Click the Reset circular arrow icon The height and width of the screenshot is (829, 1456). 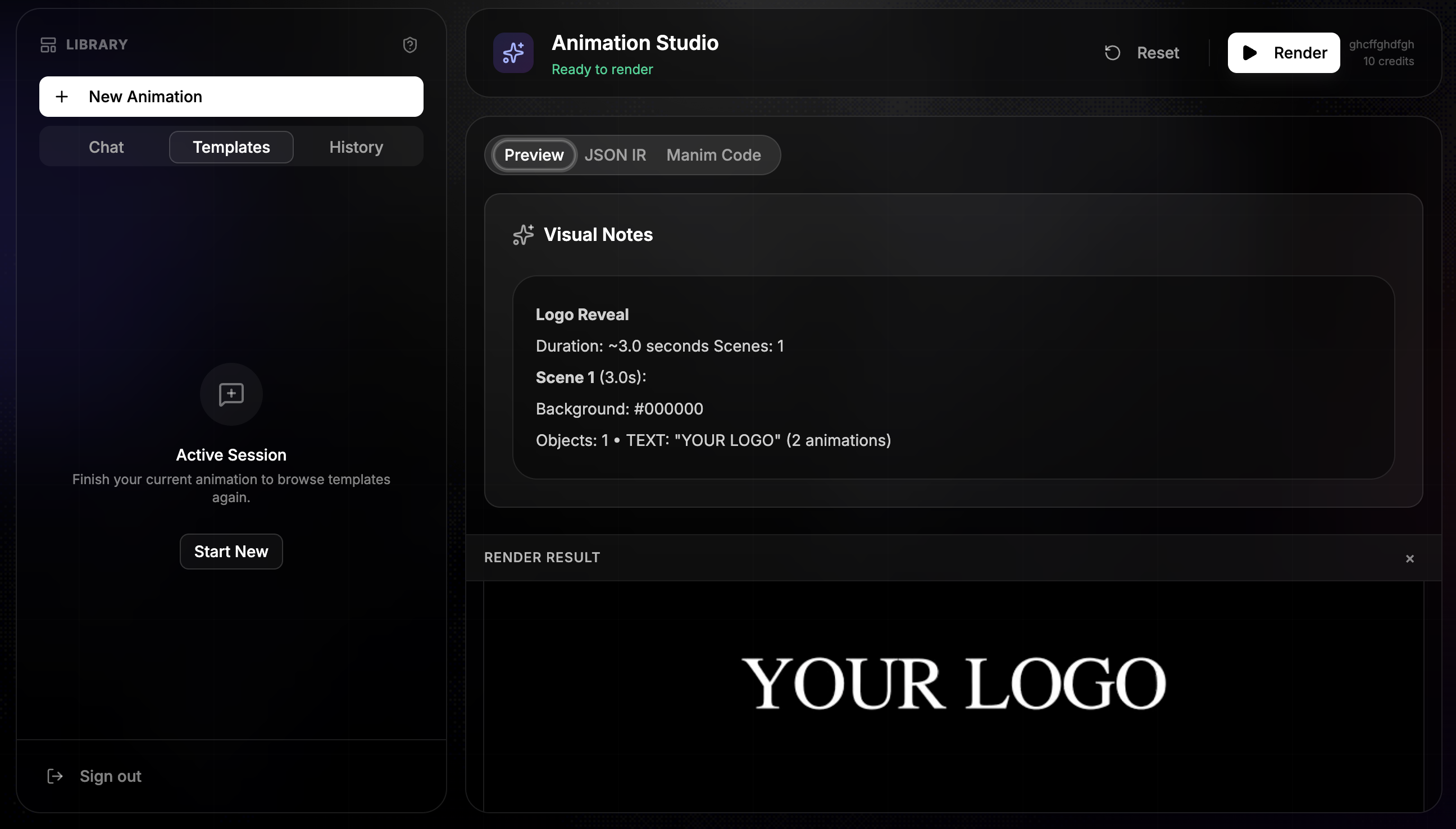[x=1112, y=53]
